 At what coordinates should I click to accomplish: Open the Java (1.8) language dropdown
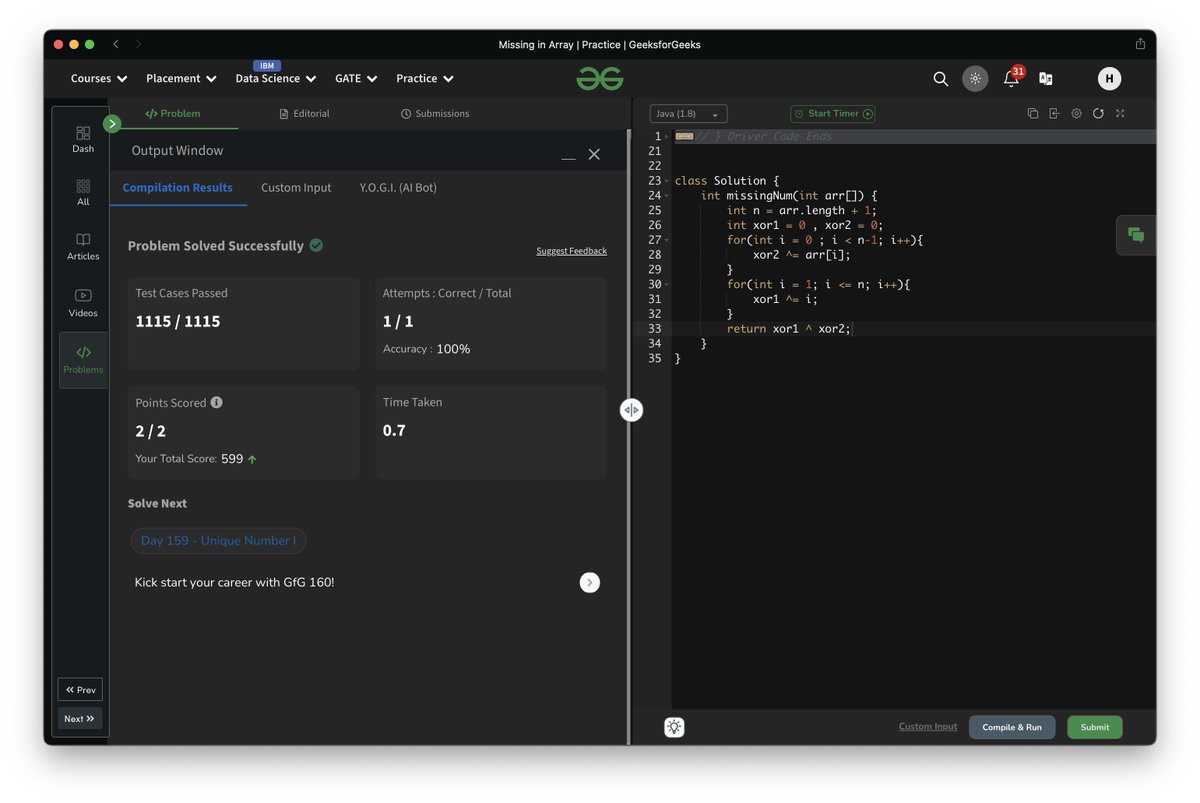point(688,114)
